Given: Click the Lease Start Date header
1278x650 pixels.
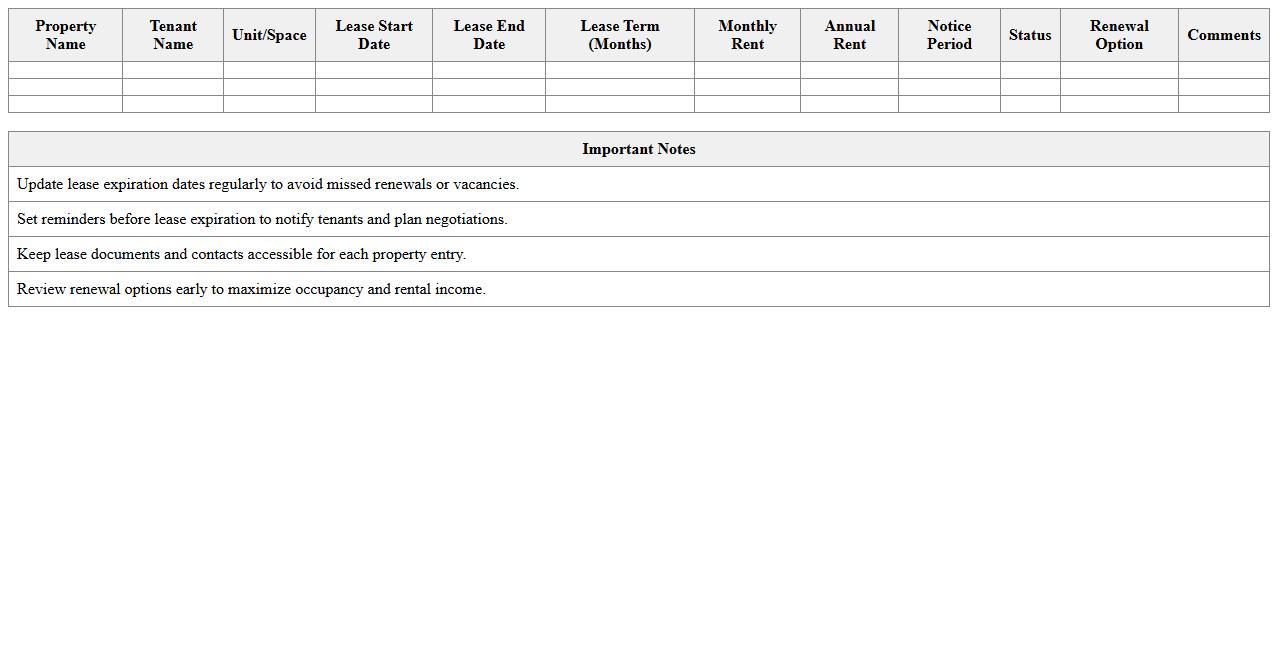Looking at the screenshot, I should (374, 35).
